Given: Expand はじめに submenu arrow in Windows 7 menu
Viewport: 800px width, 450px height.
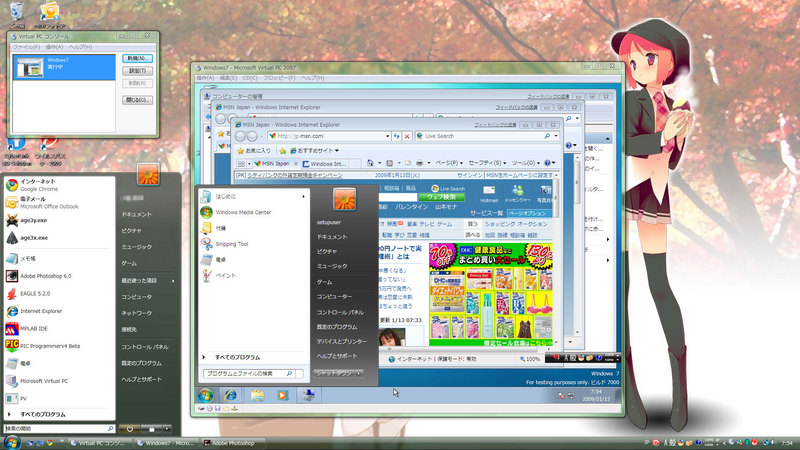Looking at the screenshot, I should [x=304, y=196].
